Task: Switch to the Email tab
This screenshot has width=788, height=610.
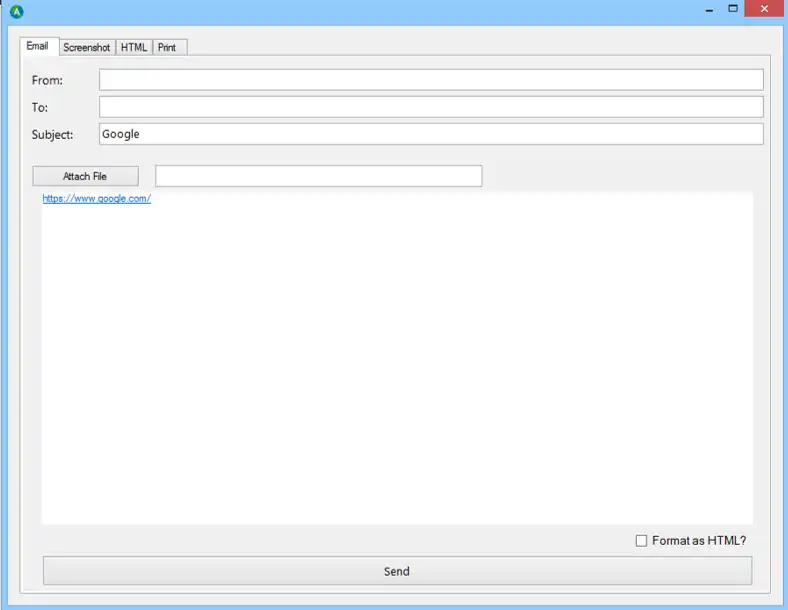Action: click(x=39, y=46)
